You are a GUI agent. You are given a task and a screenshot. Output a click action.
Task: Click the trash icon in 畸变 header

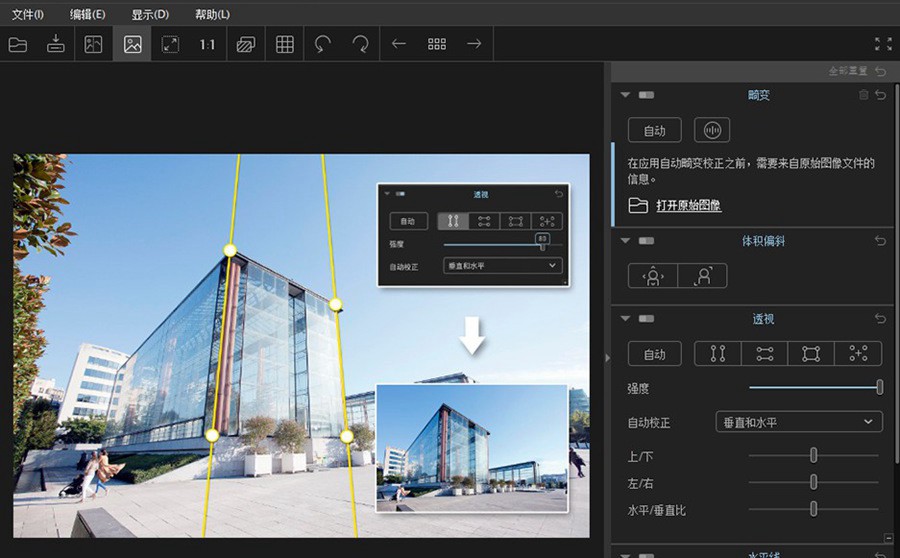click(x=863, y=95)
